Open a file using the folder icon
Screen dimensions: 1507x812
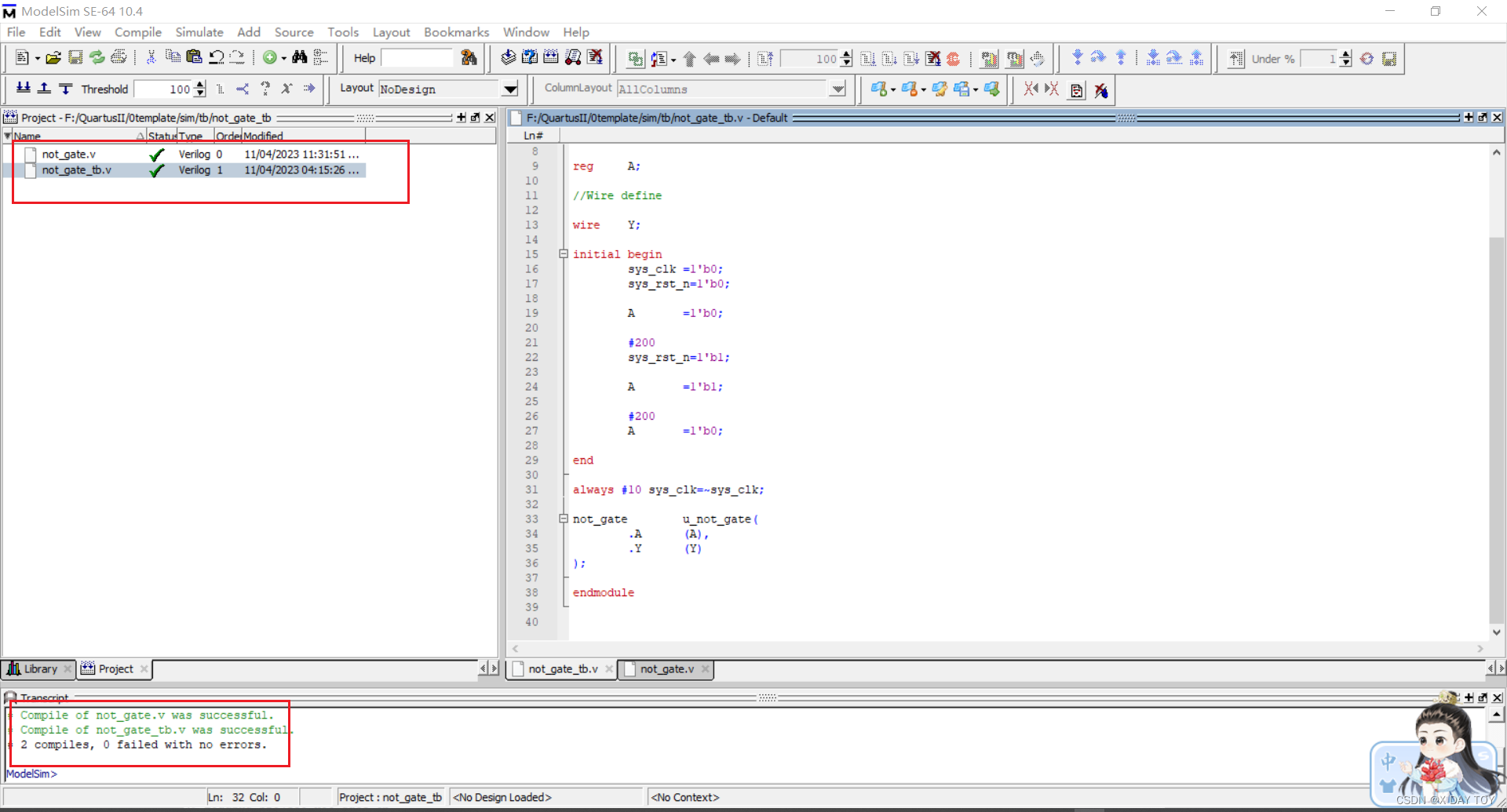(x=53, y=57)
